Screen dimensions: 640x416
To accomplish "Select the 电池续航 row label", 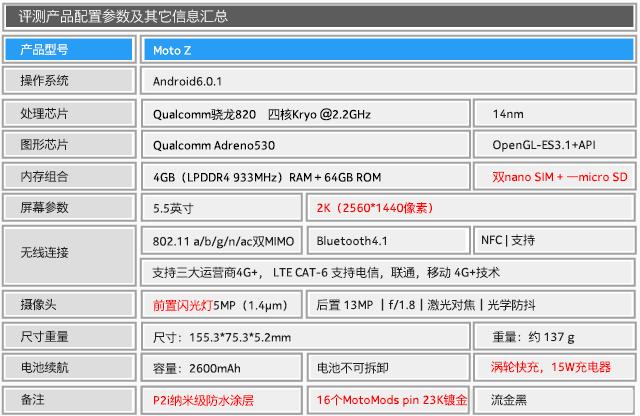I will (69, 367).
